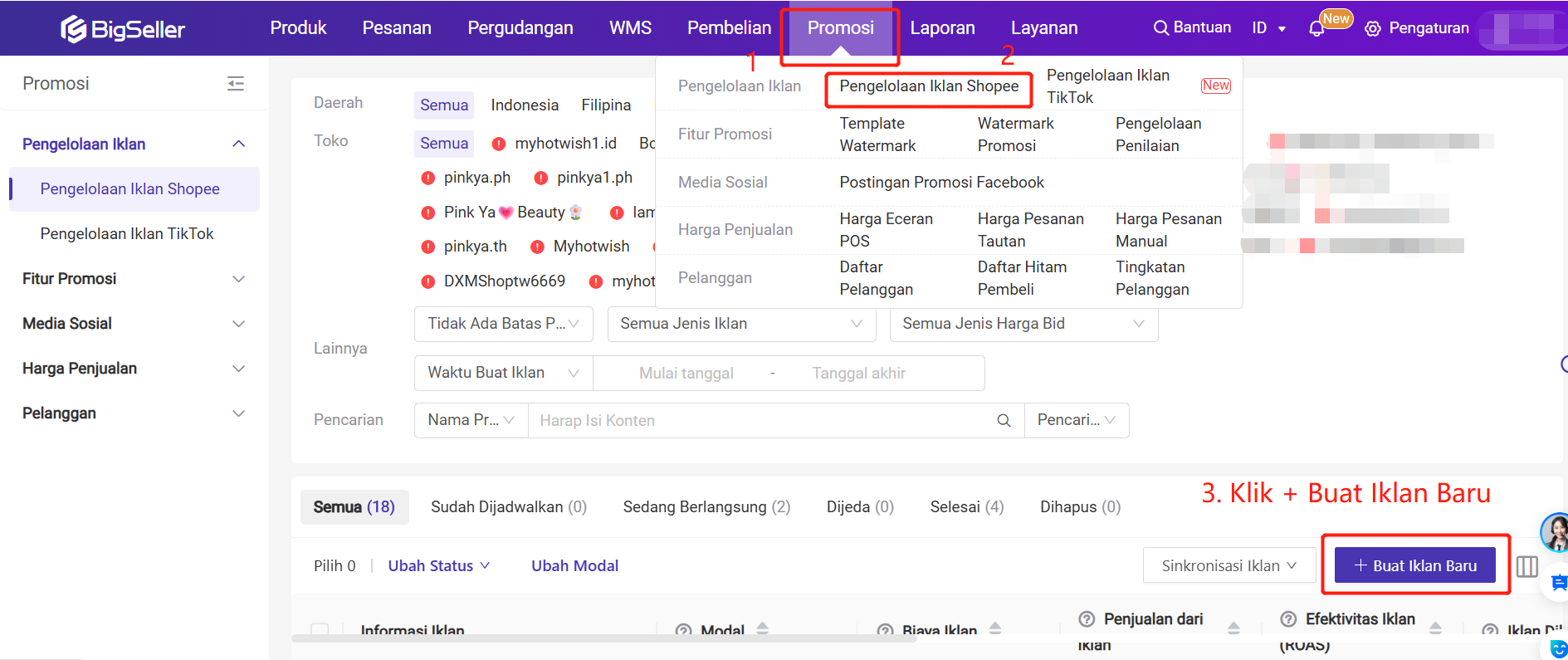Image resolution: width=1568 pixels, height=660 pixels.
Task: Open Daftar Hitam Pembeli menu entry
Action: [1022, 278]
